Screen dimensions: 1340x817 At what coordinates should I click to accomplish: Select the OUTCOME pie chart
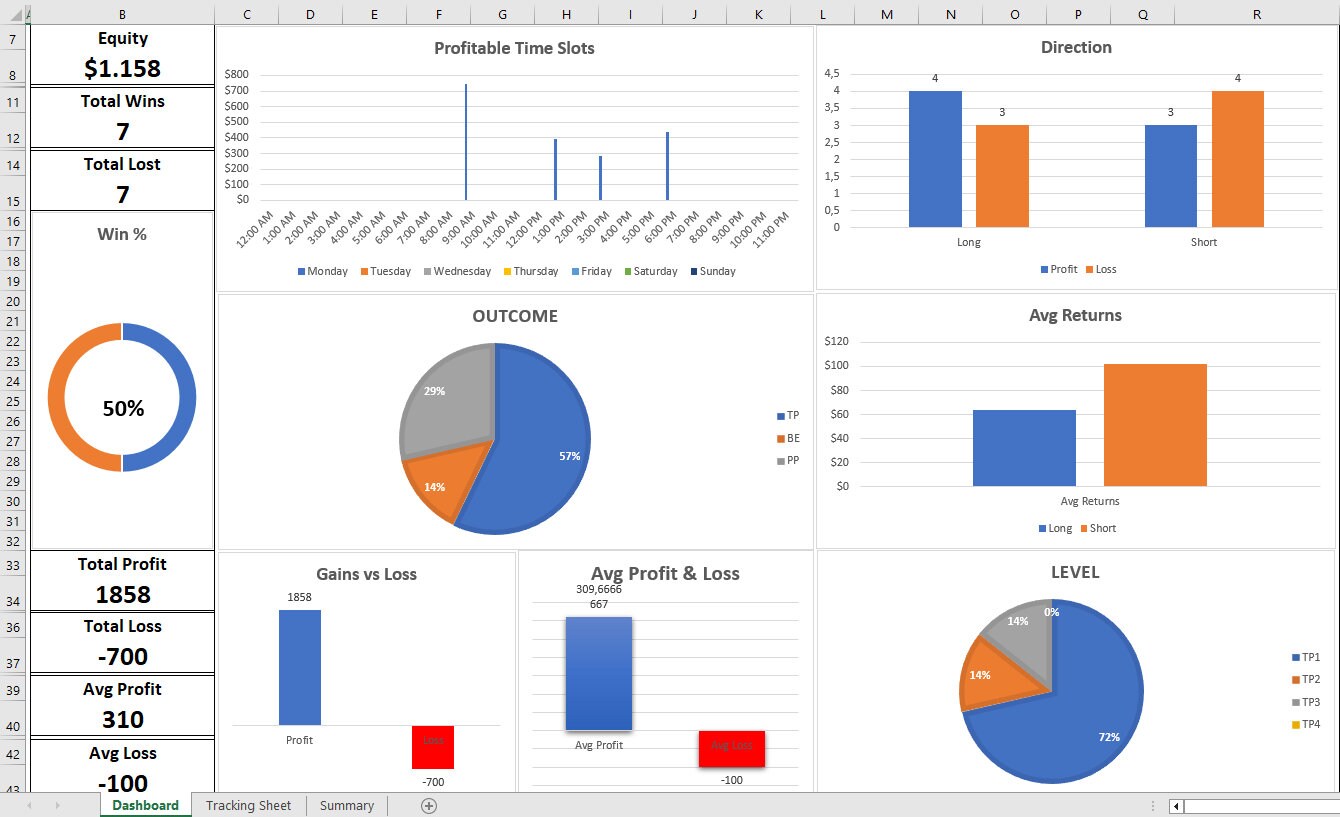click(x=497, y=437)
